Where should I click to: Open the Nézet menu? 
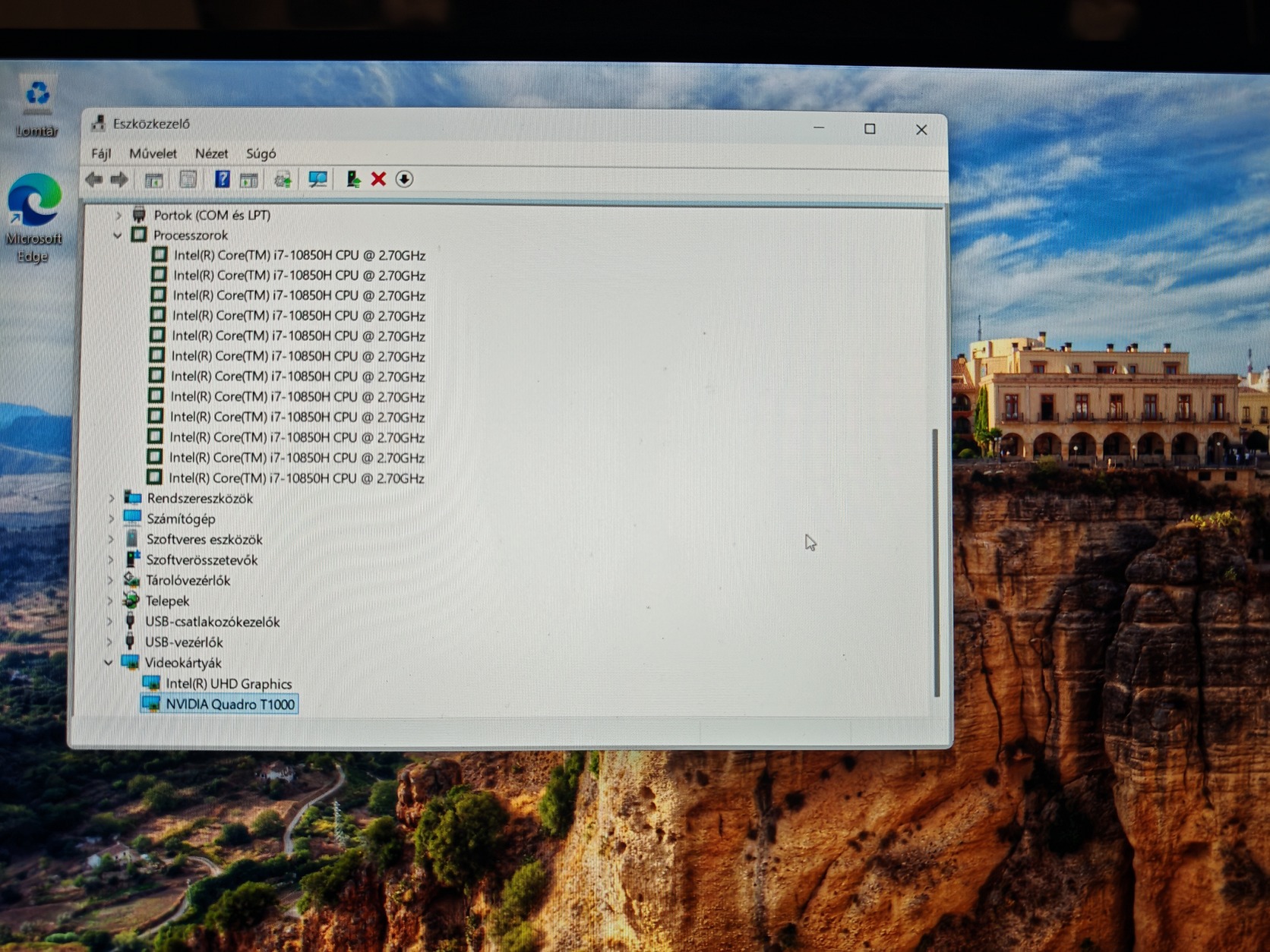(211, 153)
